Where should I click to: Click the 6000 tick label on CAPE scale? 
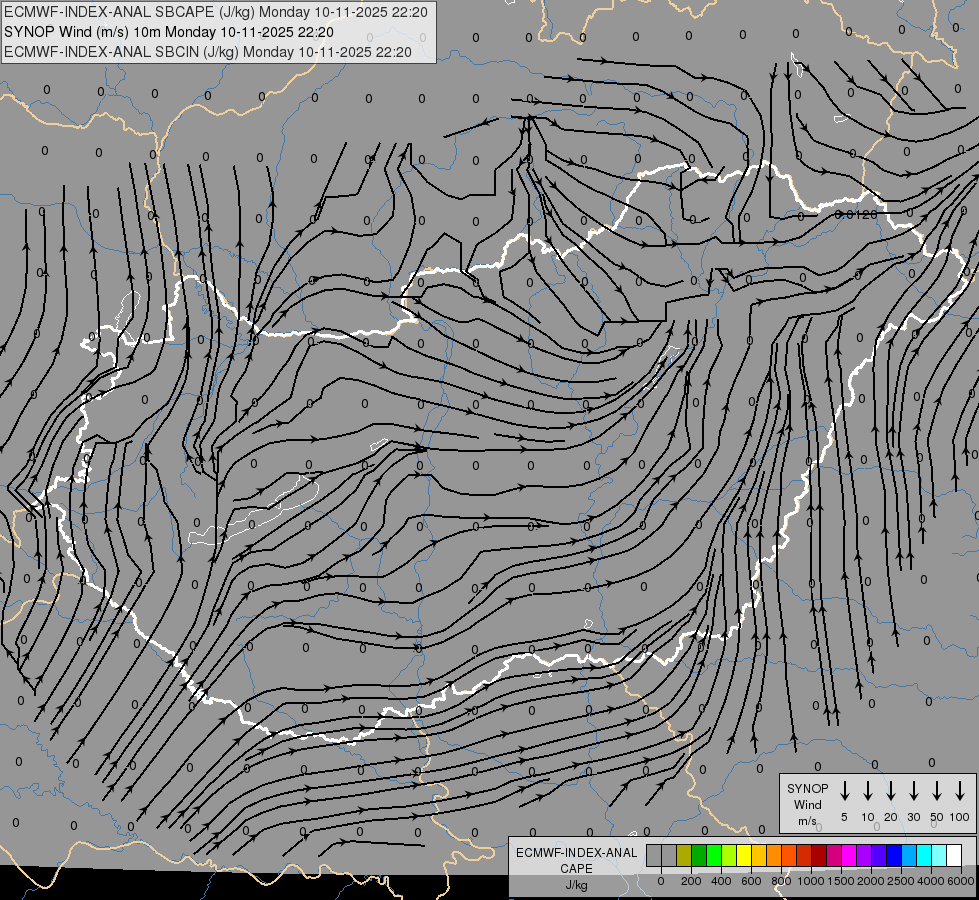961,881
